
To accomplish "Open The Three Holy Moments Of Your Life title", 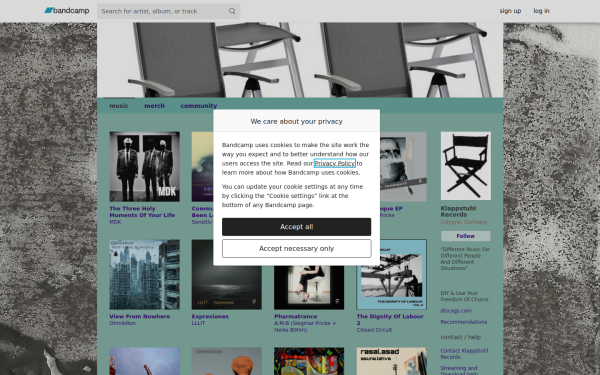I will [142, 212].
